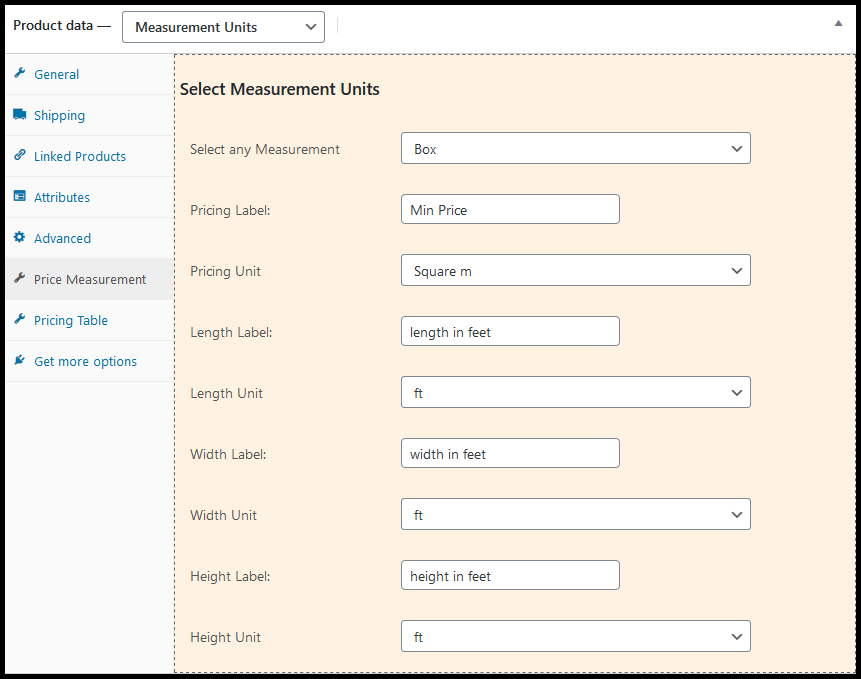Image resolution: width=861 pixels, height=679 pixels.
Task: Open the Width Unit dropdown
Action: point(575,515)
